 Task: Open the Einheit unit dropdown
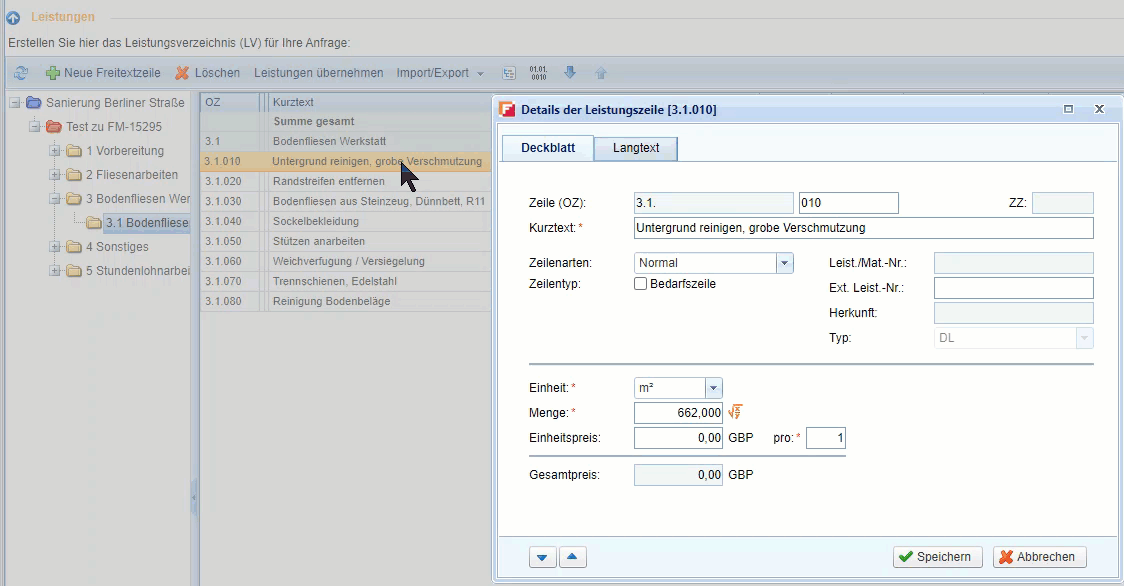pos(713,388)
